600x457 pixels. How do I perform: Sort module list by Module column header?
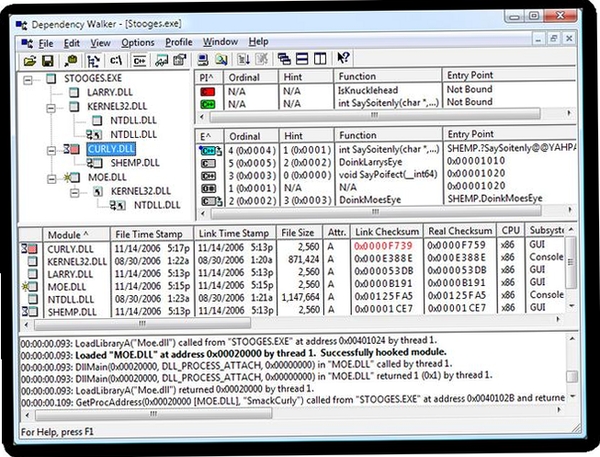[76, 234]
